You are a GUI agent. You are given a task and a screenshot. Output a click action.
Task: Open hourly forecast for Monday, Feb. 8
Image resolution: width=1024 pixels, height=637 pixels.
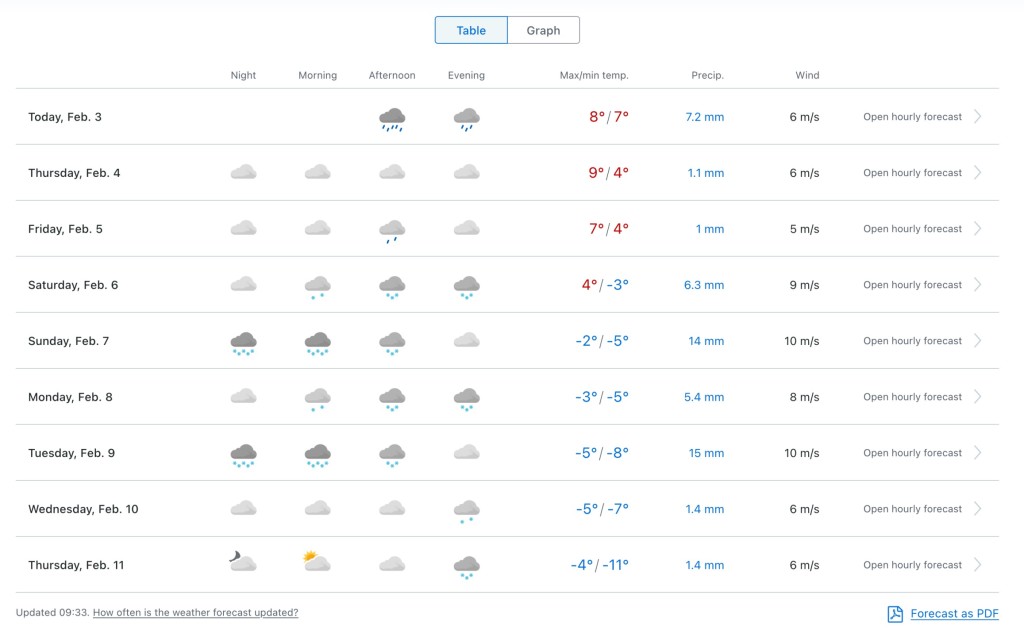coord(912,397)
